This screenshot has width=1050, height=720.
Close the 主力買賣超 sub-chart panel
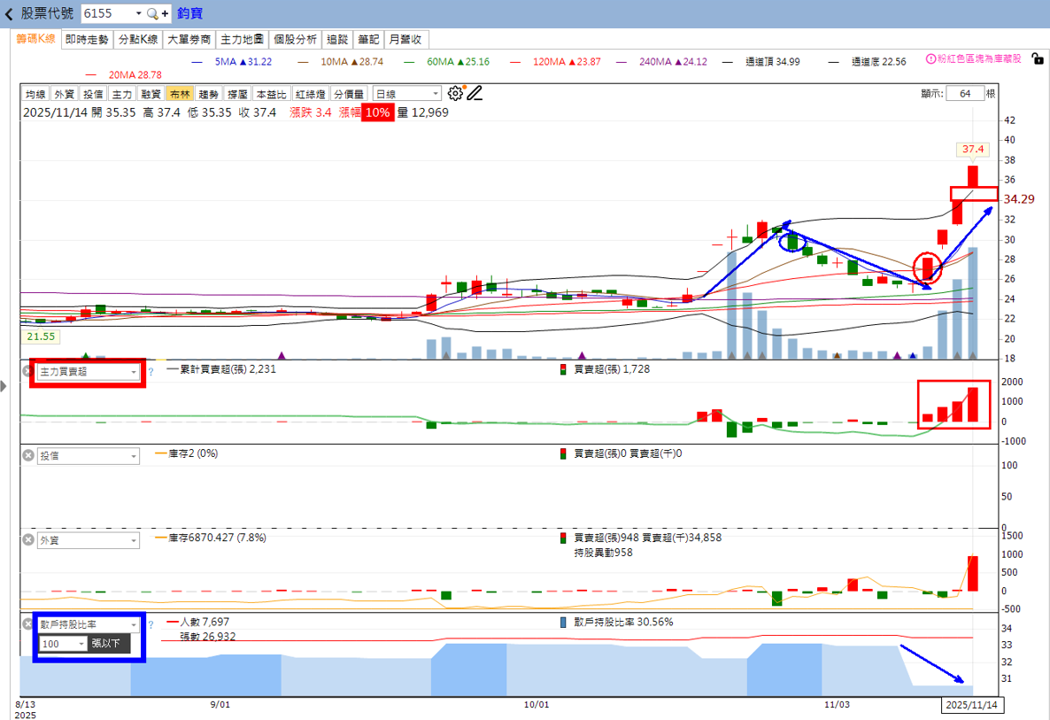point(28,371)
